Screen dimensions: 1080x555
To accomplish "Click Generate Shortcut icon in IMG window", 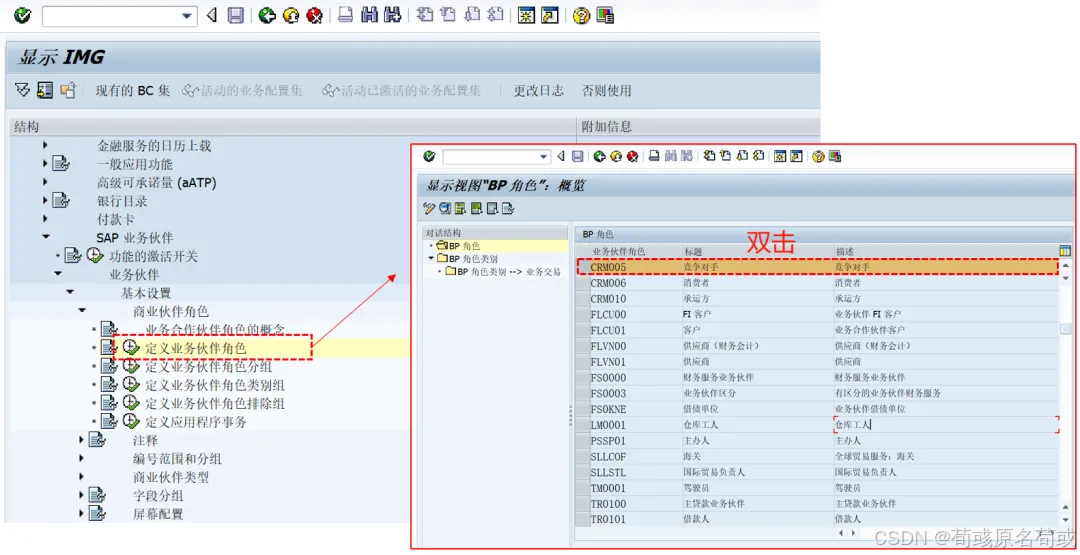I will tap(550, 15).
